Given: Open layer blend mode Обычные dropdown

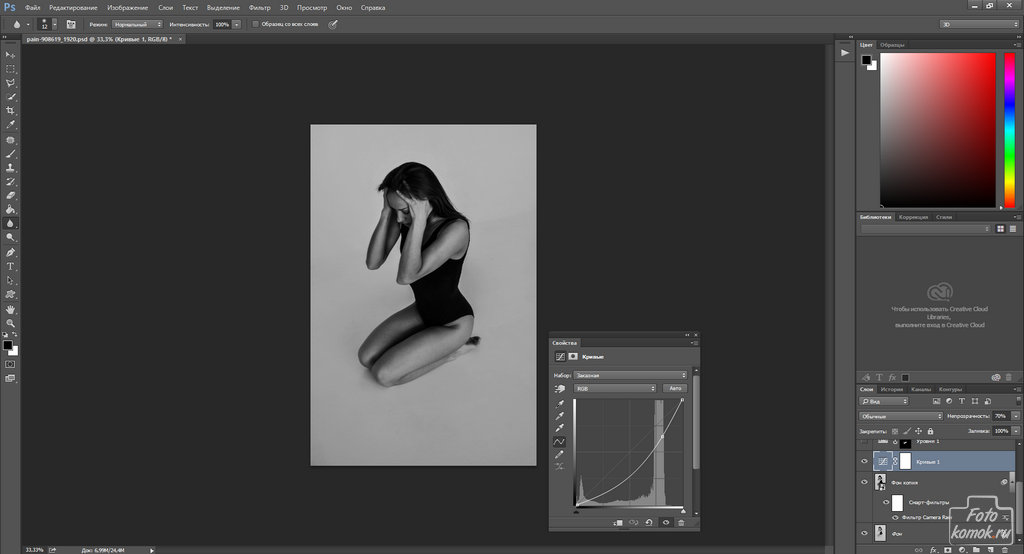Looking at the screenshot, I should (901, 416).
